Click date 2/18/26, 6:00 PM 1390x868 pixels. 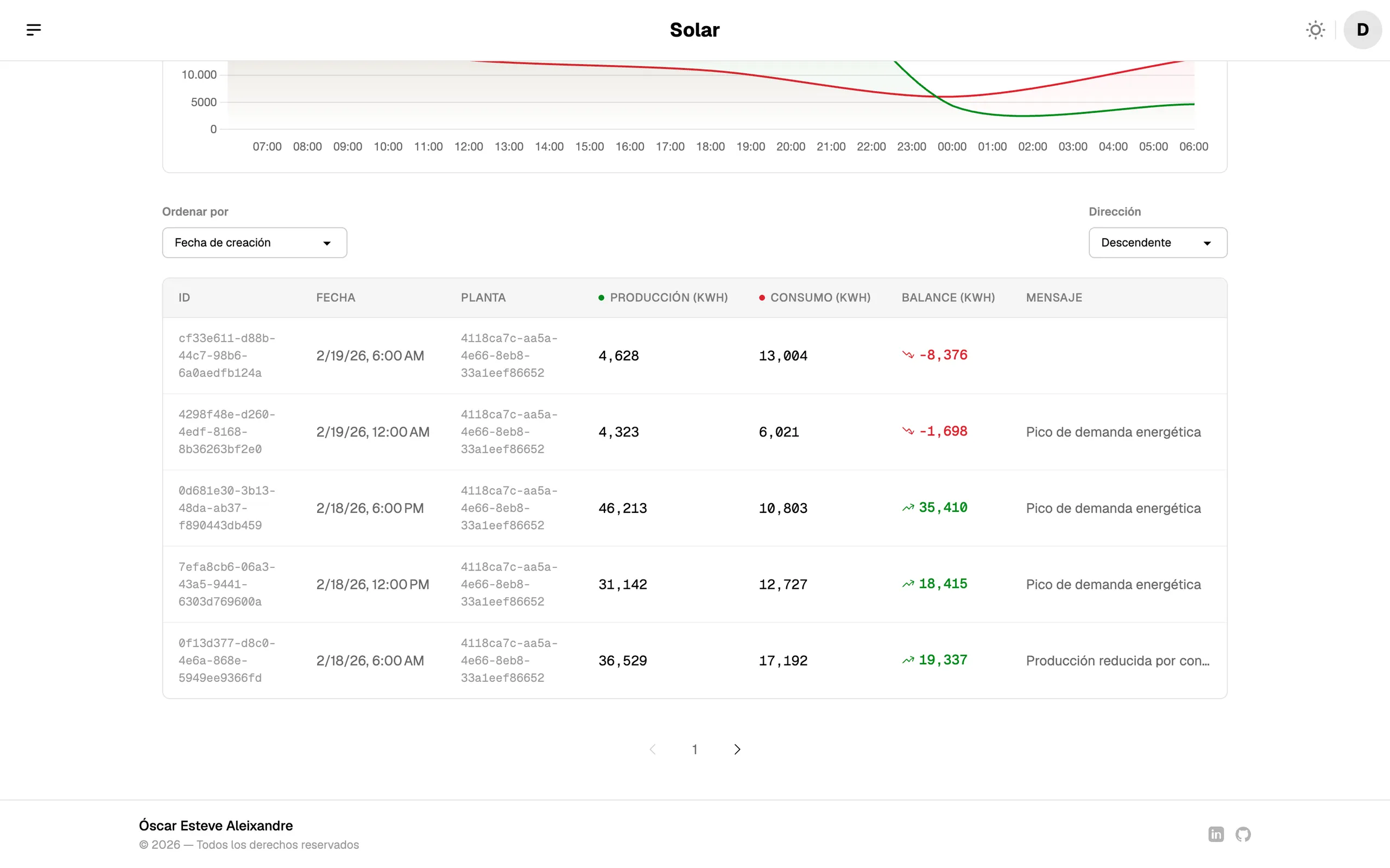click(370, 509)
